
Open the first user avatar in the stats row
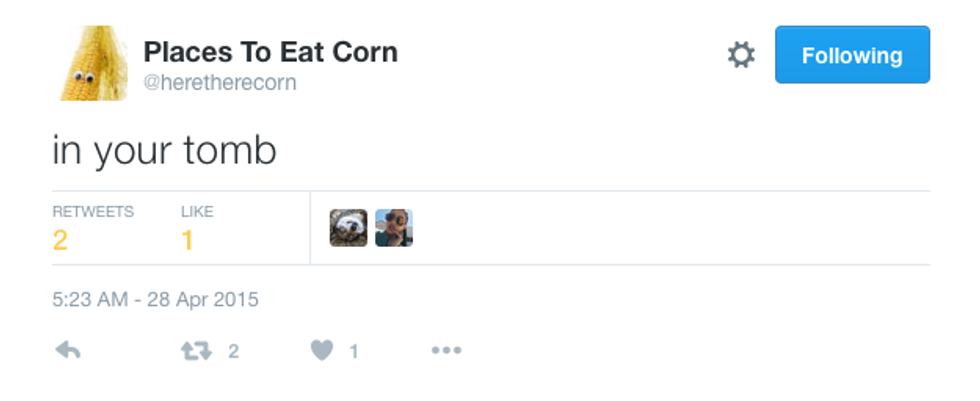(348, 228)
